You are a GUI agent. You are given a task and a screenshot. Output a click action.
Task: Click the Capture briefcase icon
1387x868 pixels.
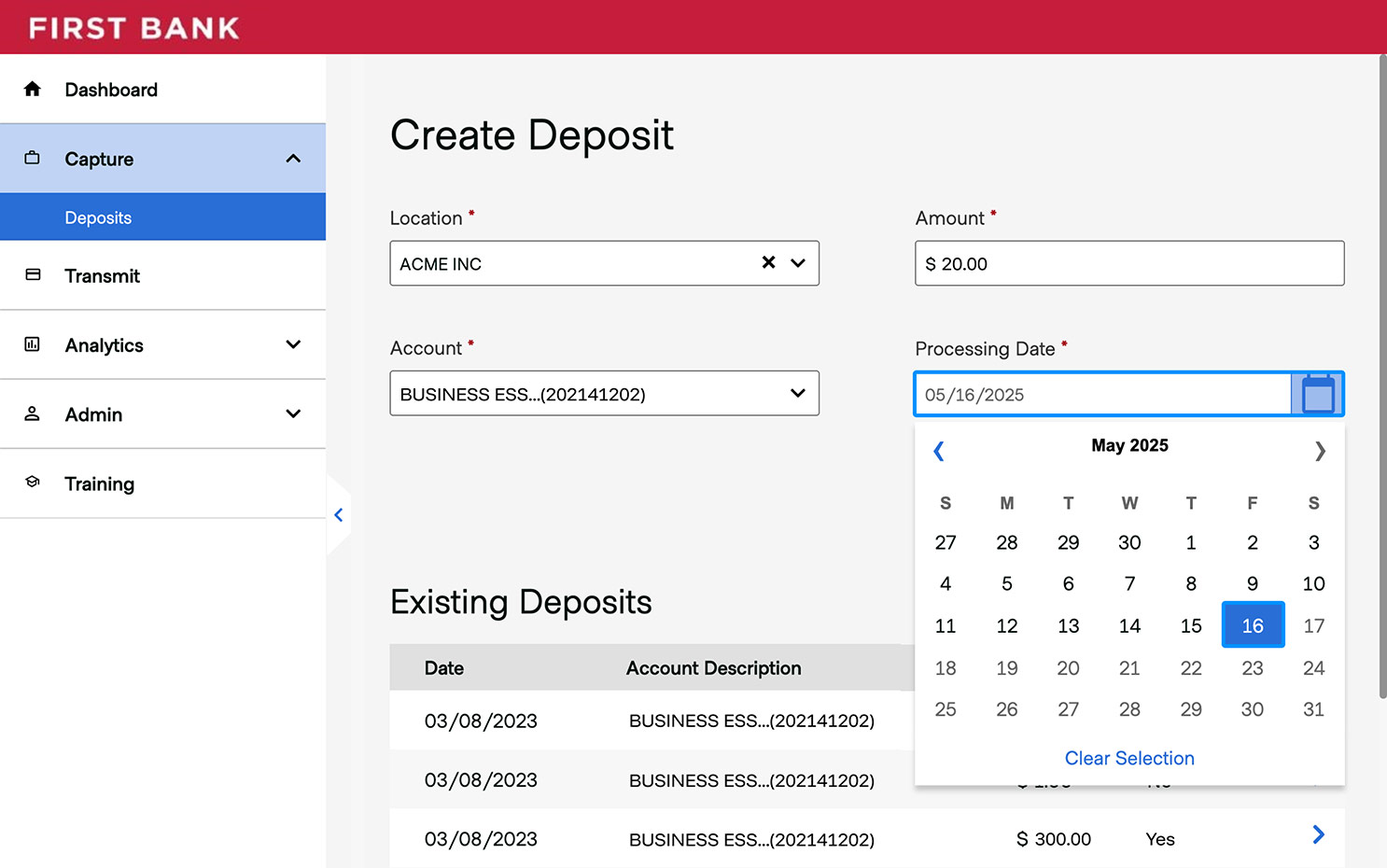(33, 158)
